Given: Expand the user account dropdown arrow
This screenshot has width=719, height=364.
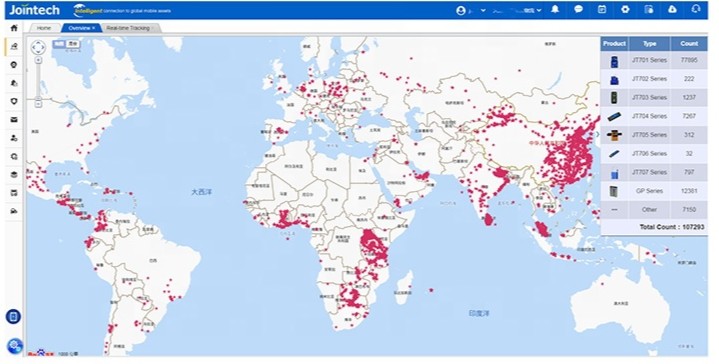Looking at the screenshot, I should [483, 11].
